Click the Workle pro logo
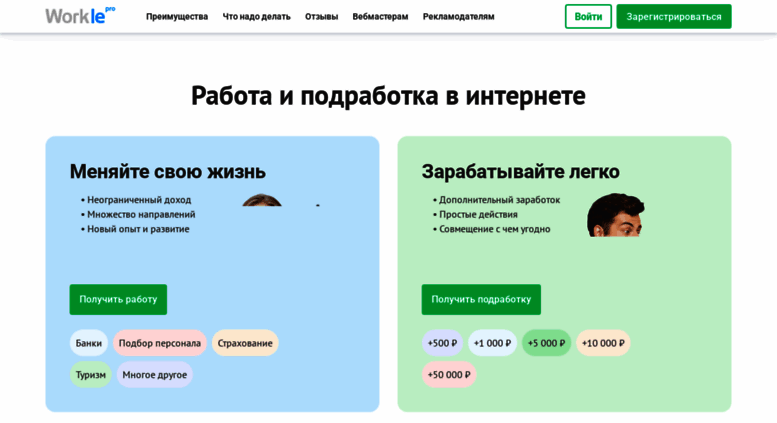 (80, 15)
